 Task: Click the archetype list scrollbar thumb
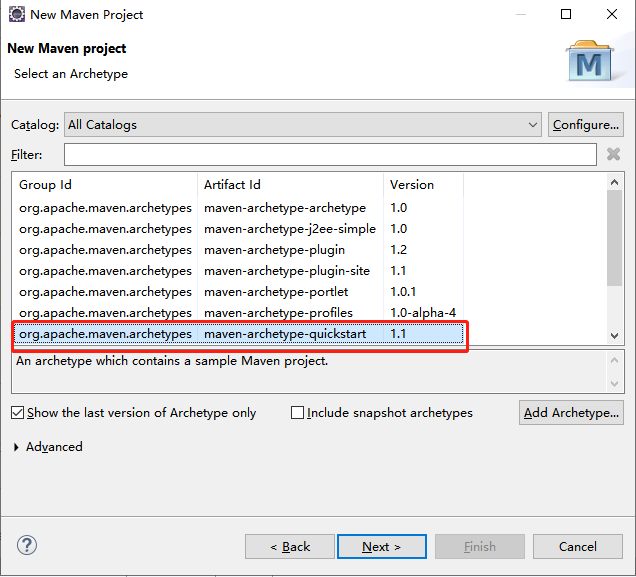615,238
